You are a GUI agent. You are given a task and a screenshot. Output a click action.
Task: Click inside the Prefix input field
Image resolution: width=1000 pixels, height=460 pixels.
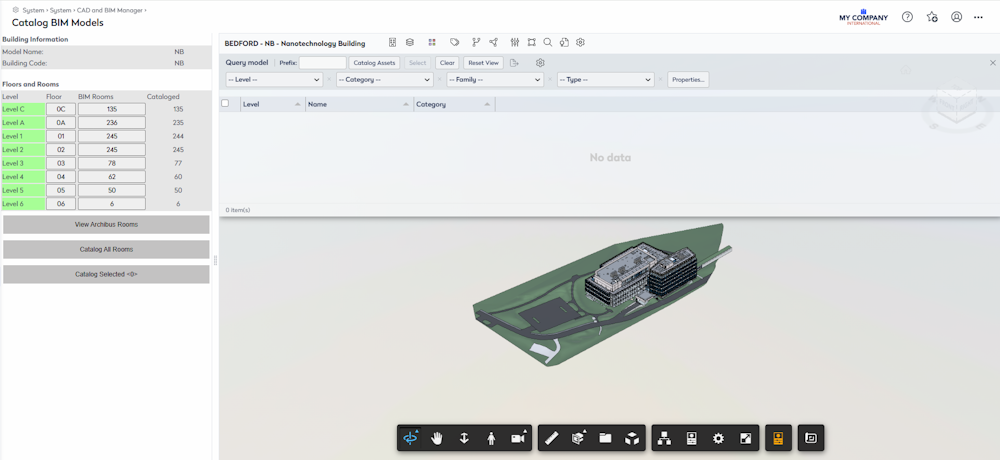323,63
